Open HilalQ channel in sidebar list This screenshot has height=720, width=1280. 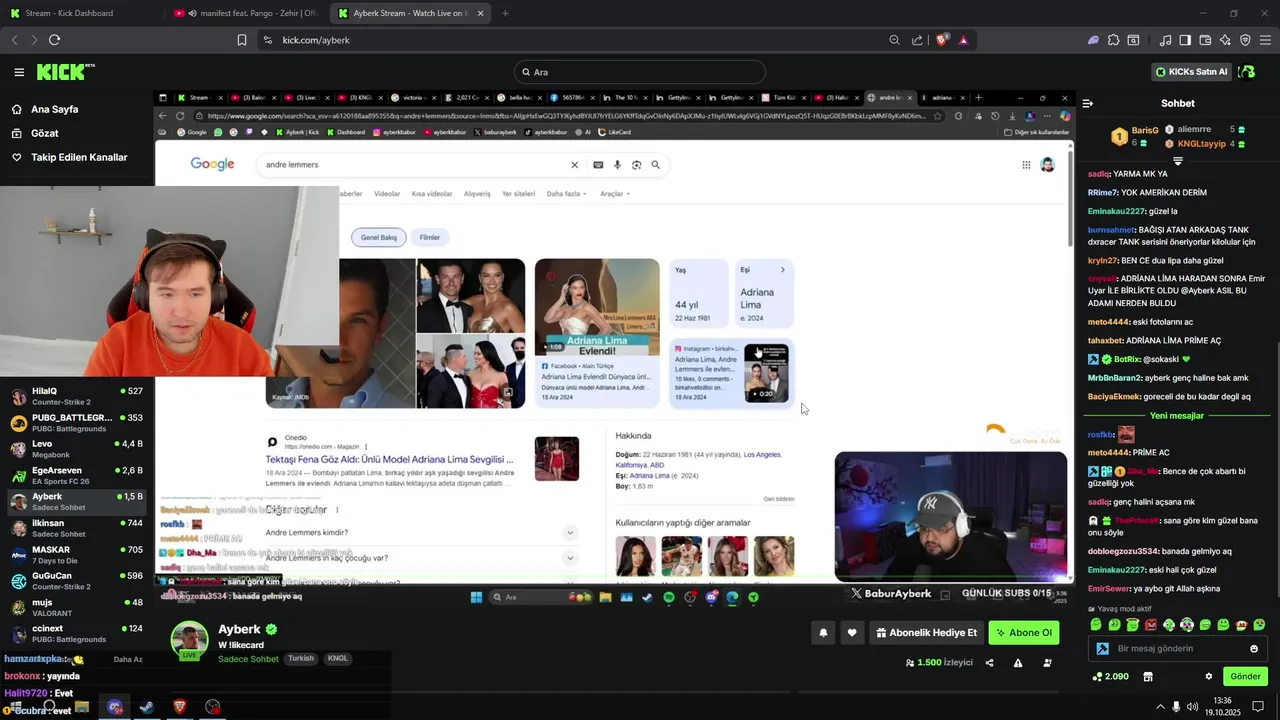pyautogui.click(x=77, y=396)
